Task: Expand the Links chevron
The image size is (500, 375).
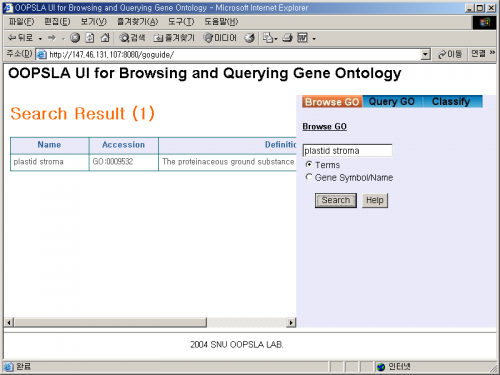Action: pos(492,53)
